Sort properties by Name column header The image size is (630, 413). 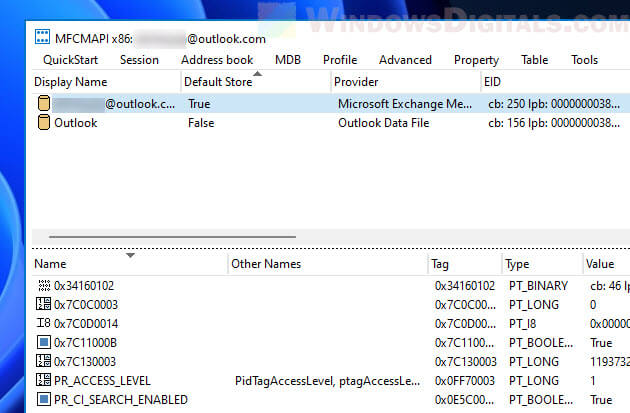click(x=130, y=264)
